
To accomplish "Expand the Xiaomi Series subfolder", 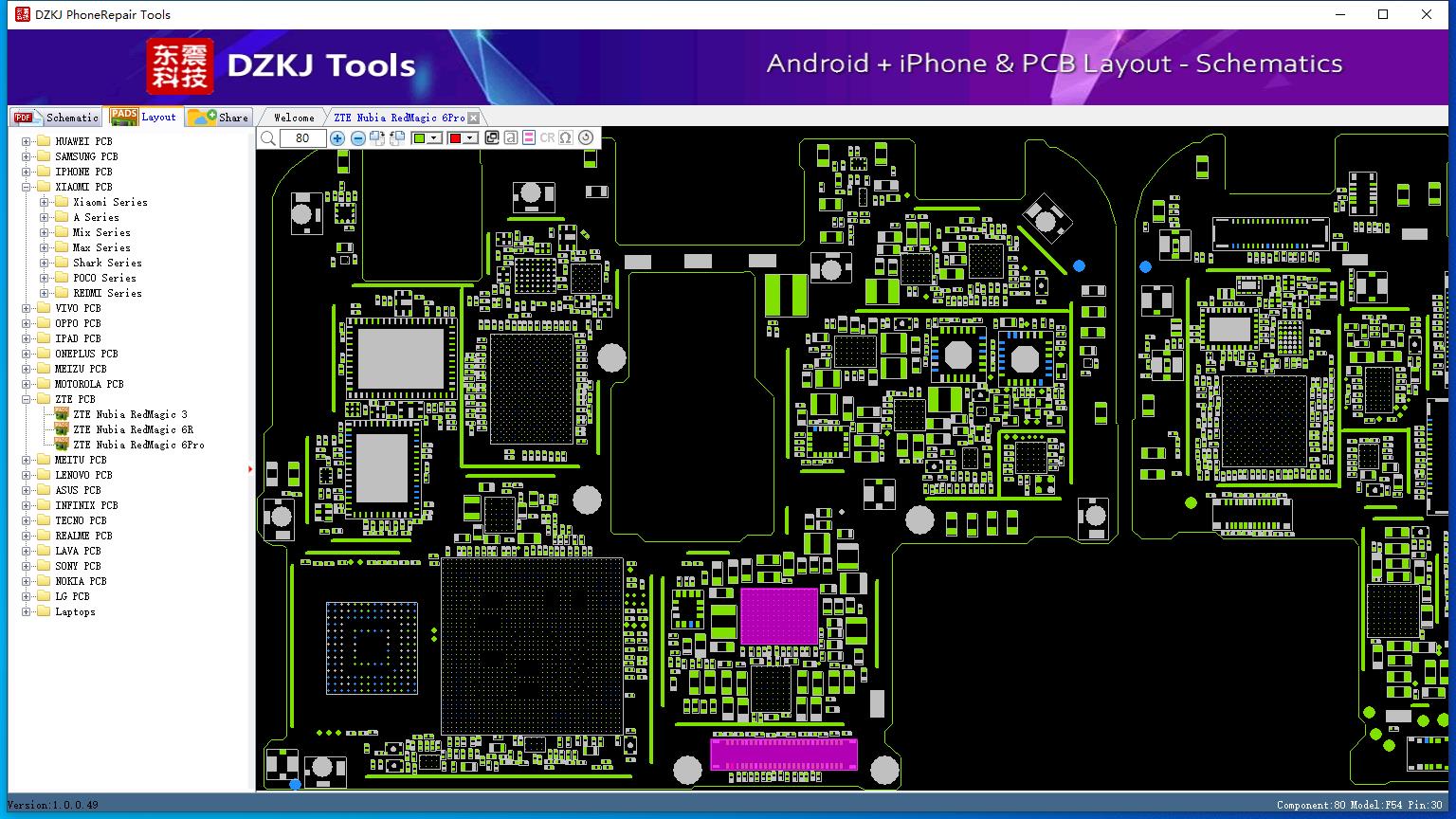I will tap(45, 202).
